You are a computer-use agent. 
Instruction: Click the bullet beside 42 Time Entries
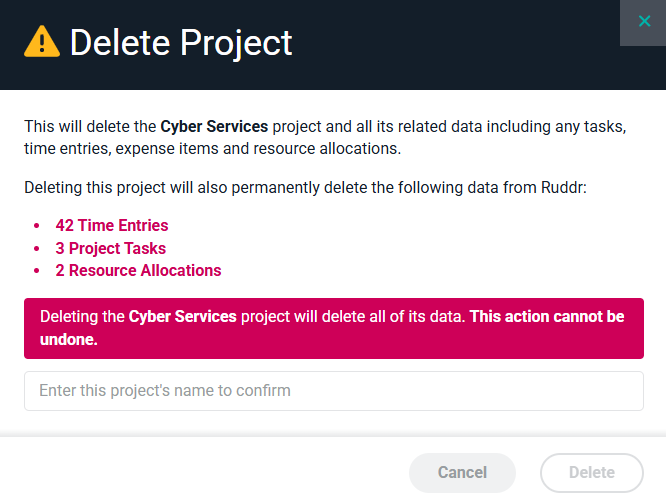point(37,227)
